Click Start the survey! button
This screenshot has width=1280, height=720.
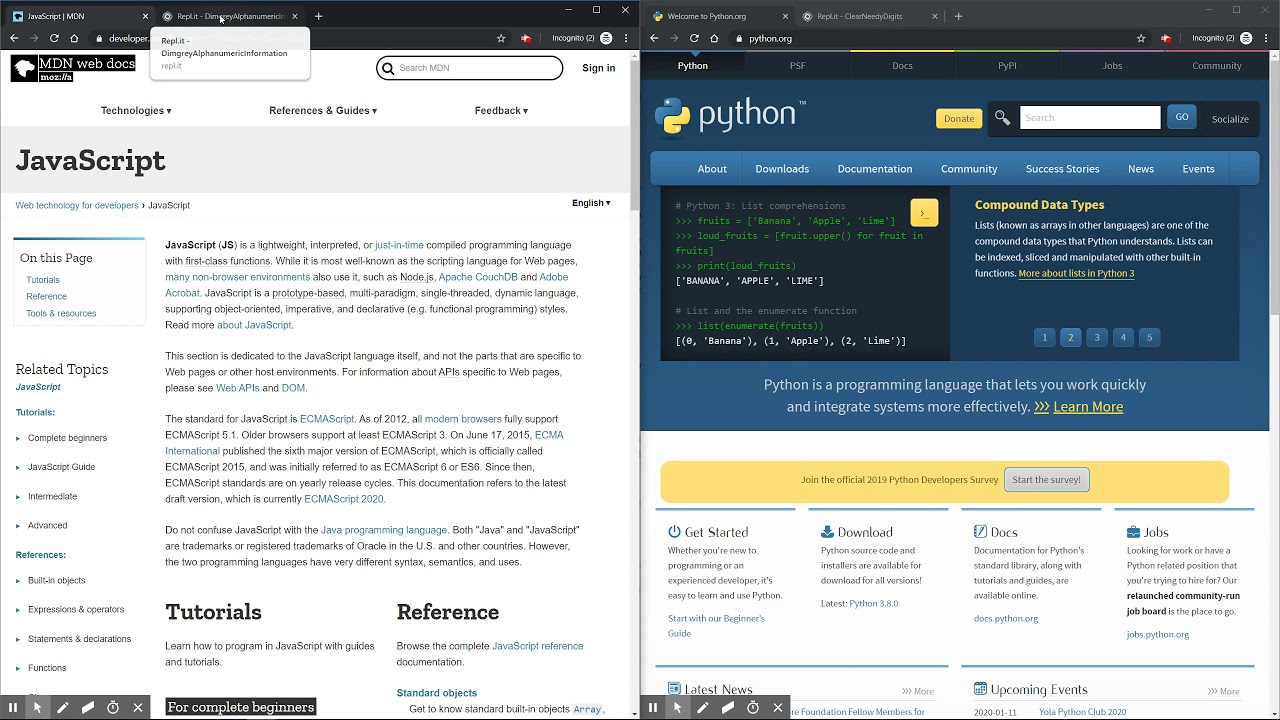point(1046,480)
